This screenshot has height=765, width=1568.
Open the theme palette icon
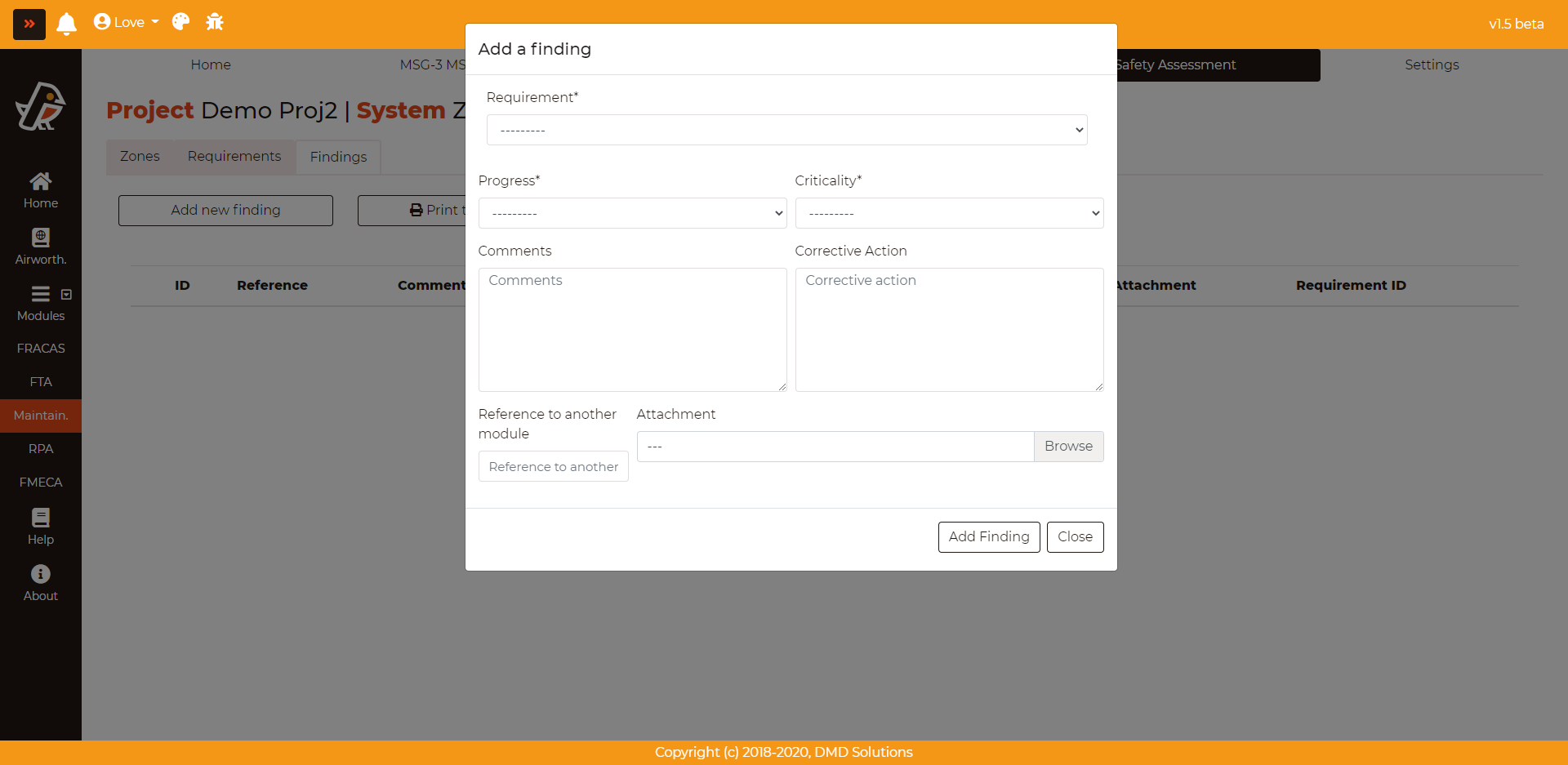180,22
